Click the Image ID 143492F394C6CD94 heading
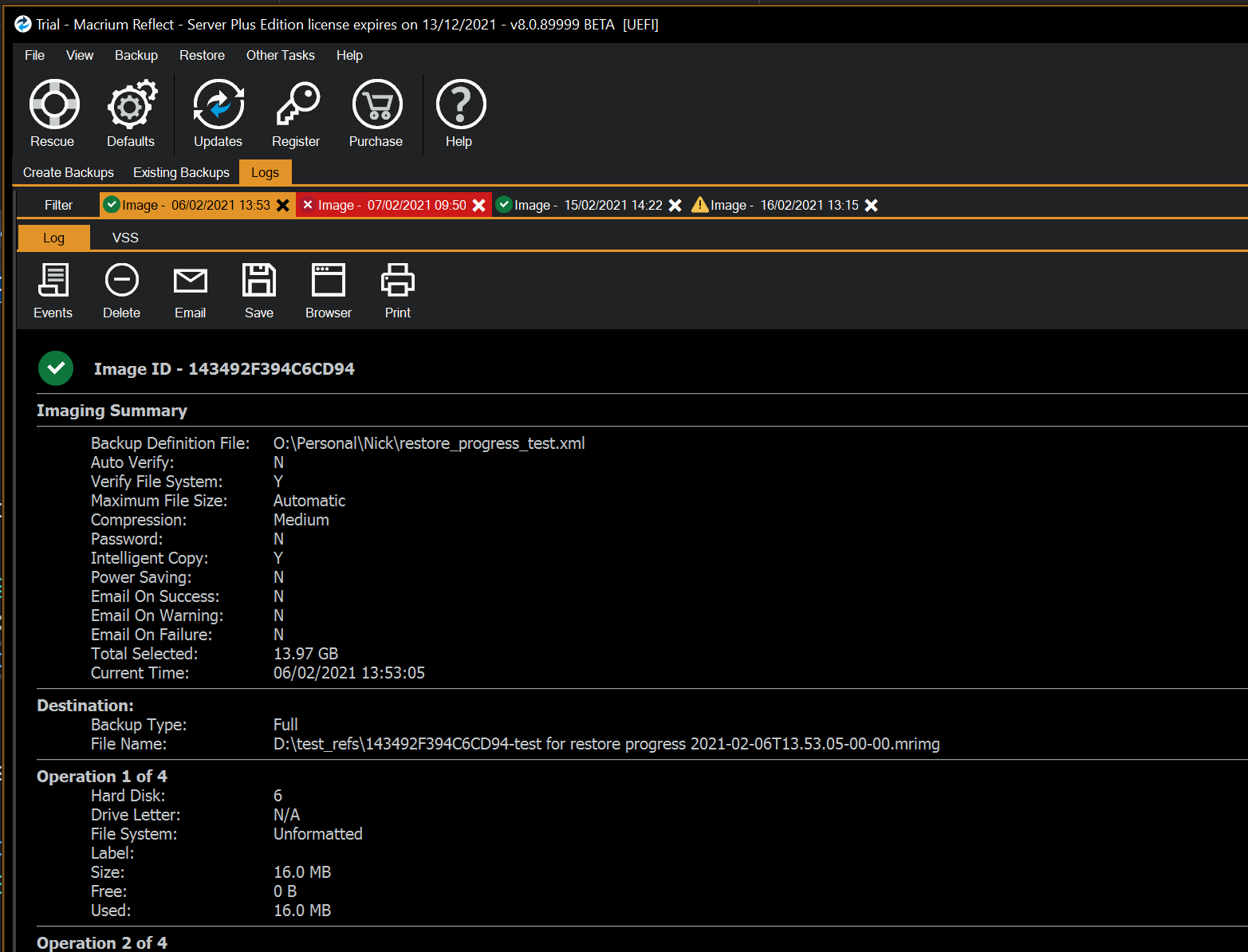This screenshot has height=952, width=1248. point(224,369)
